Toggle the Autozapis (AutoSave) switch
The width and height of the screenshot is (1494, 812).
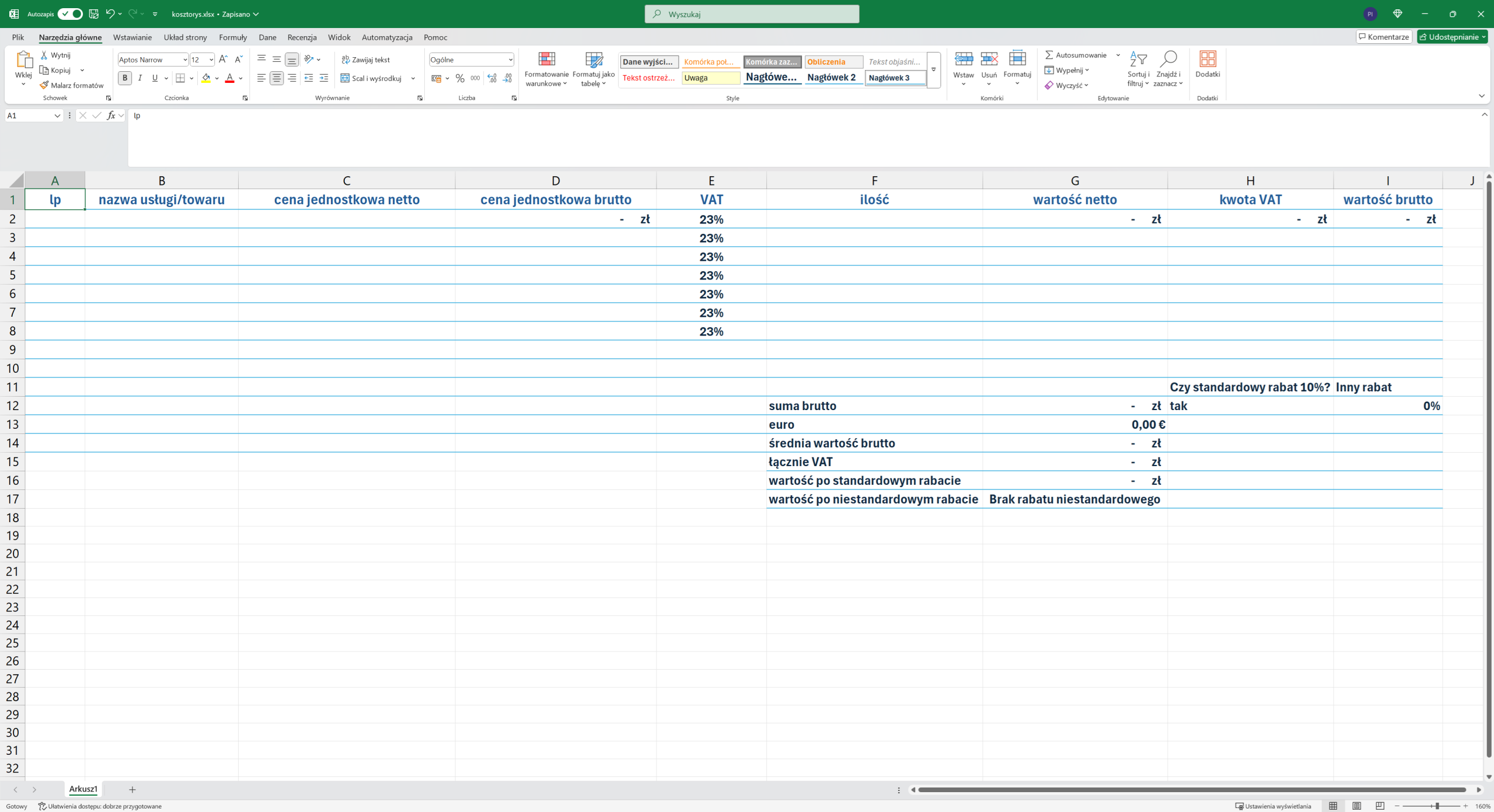[70, 13]
